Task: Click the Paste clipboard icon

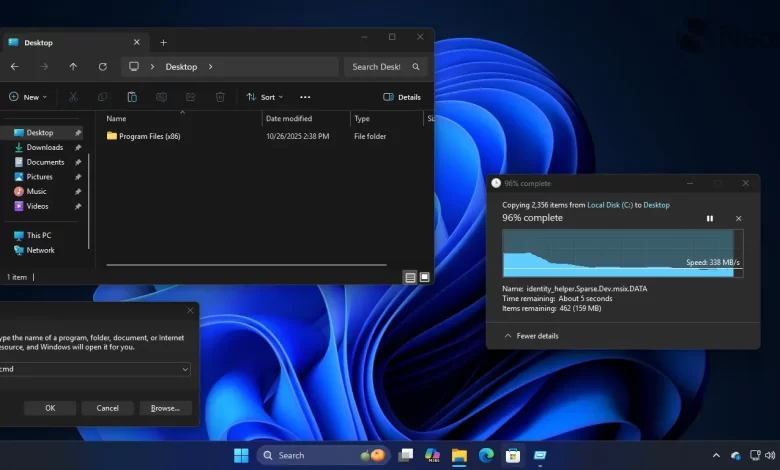Action: click(132, 97)
